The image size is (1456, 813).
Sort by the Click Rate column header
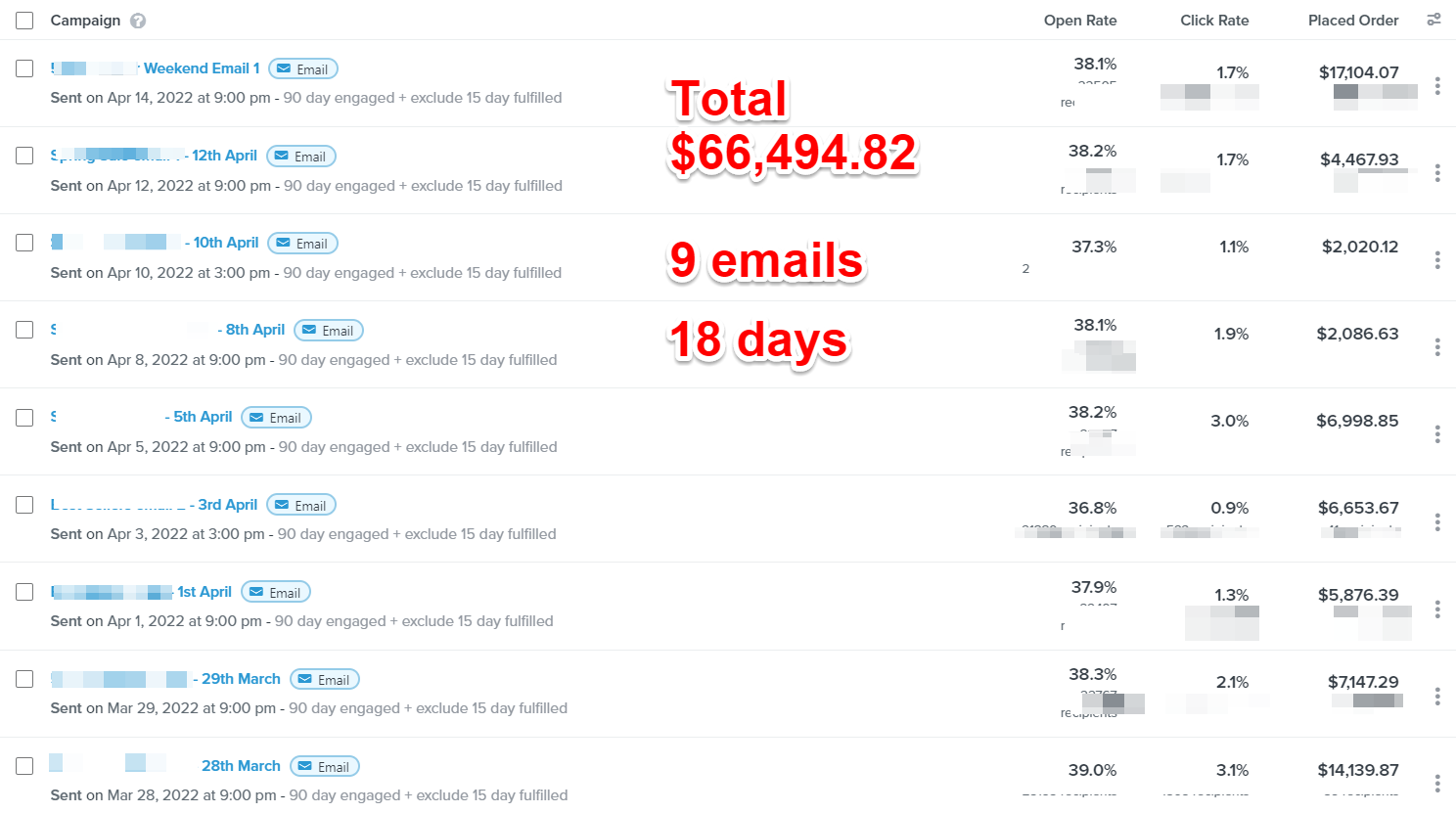coord(1213,21)
